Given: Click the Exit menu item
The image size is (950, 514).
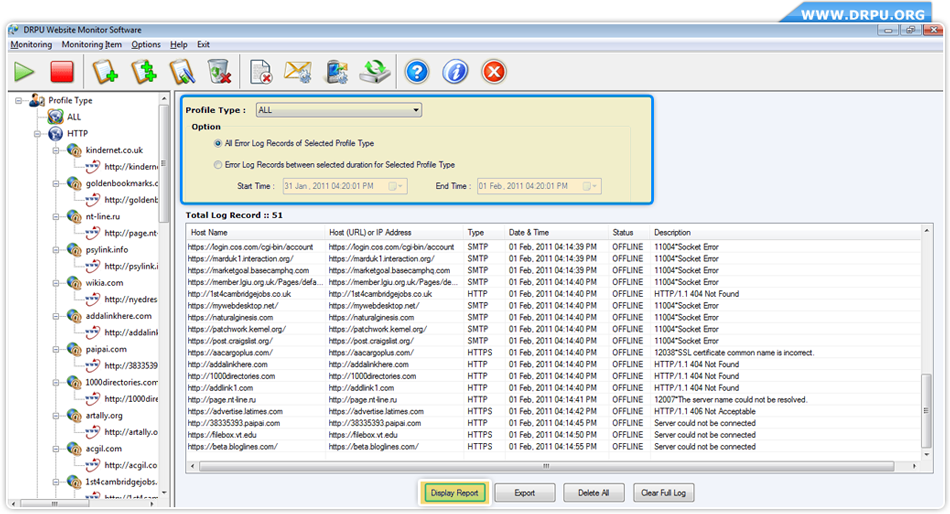Looking at the screenshot, I should point(204,45).
